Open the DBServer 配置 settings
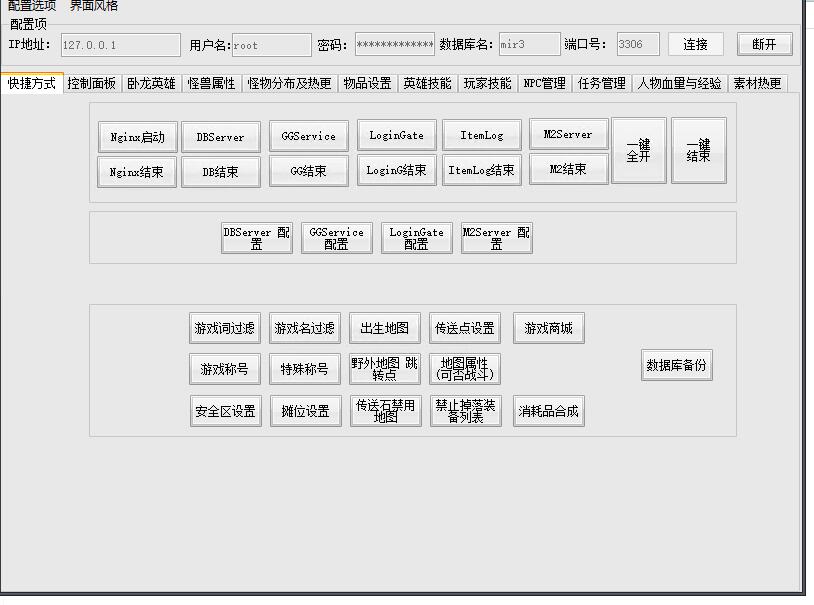This screenshot has width=814, height=605. point(257,238)
